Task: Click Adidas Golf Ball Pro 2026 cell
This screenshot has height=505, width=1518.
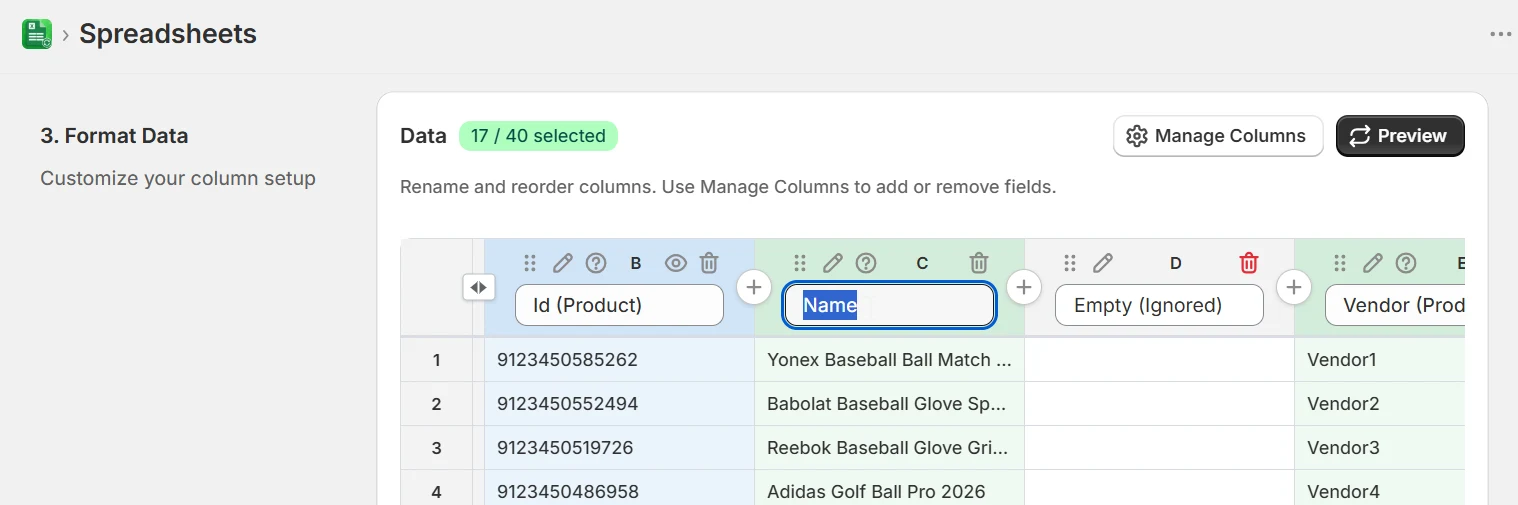Action: click(889, 488)
